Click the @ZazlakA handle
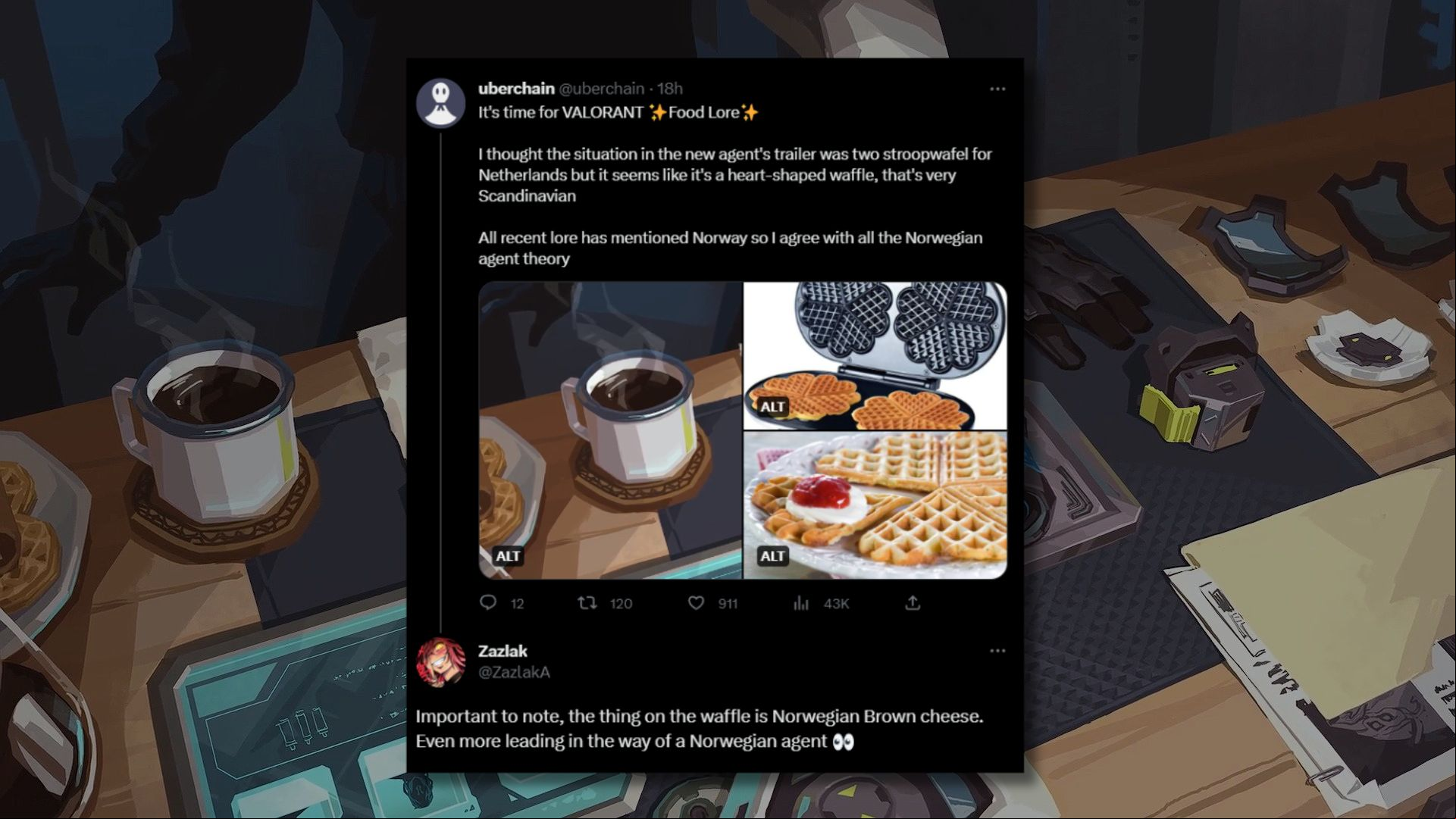The height and width of the screenshot is (819, 1456). tap(514, 672)
